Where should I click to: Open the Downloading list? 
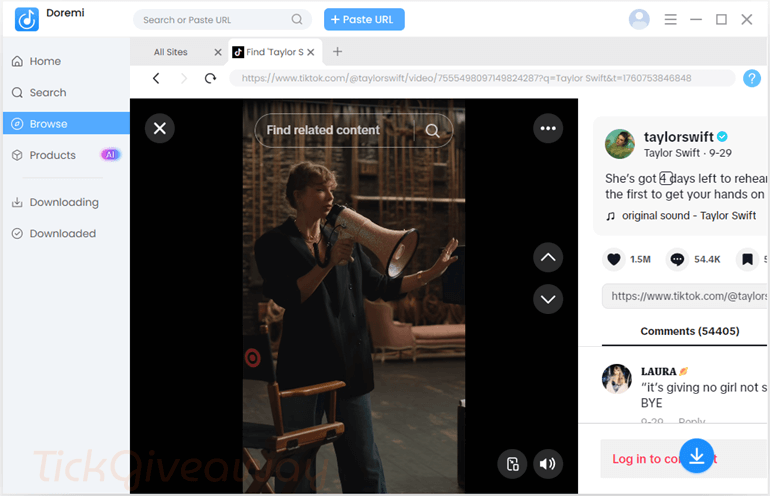click(x=66, y=202)
